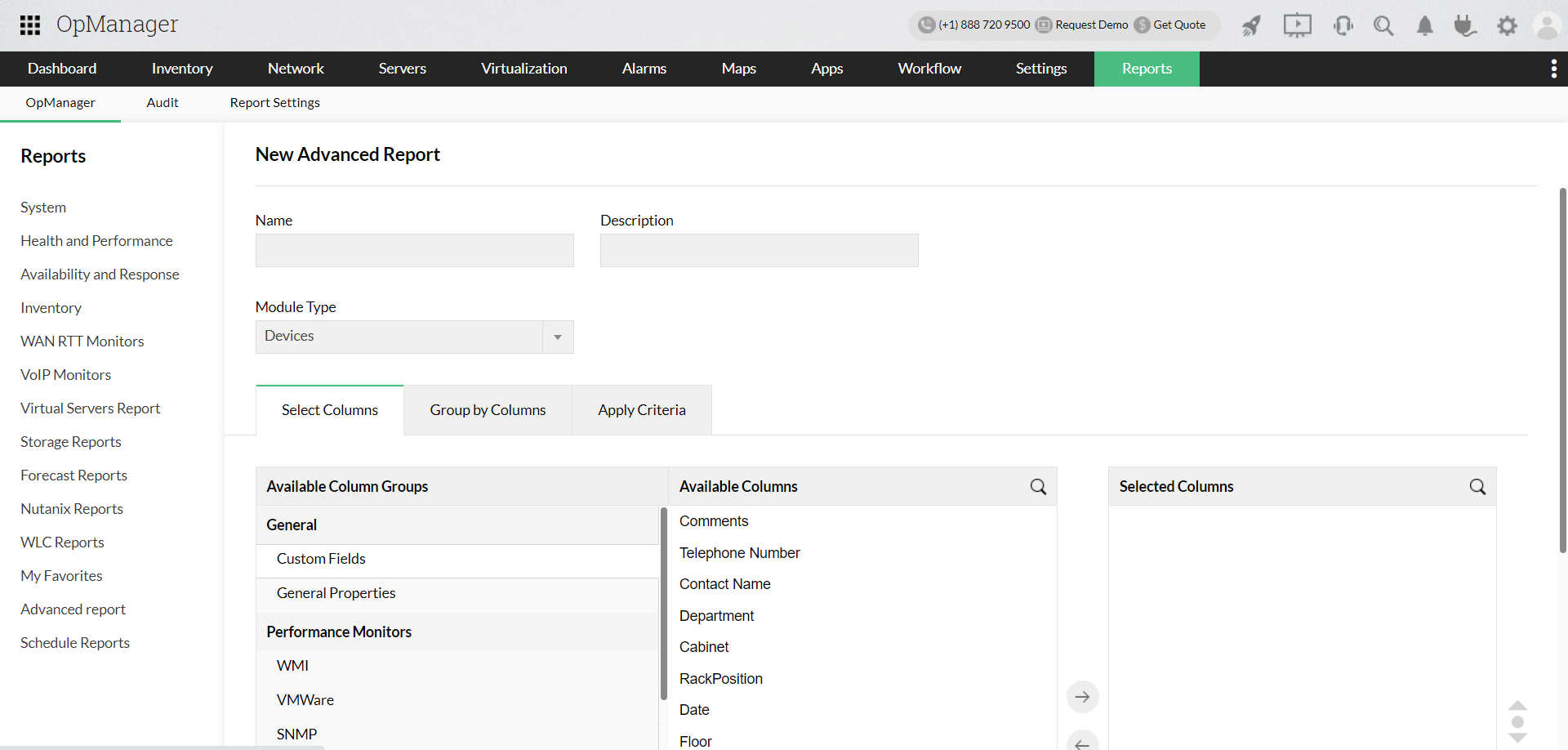The height and width of the screenshot is (750, 1568).
Task: Open the apps grid icon beside OpManager logo
Action: [x=29, y=25]
